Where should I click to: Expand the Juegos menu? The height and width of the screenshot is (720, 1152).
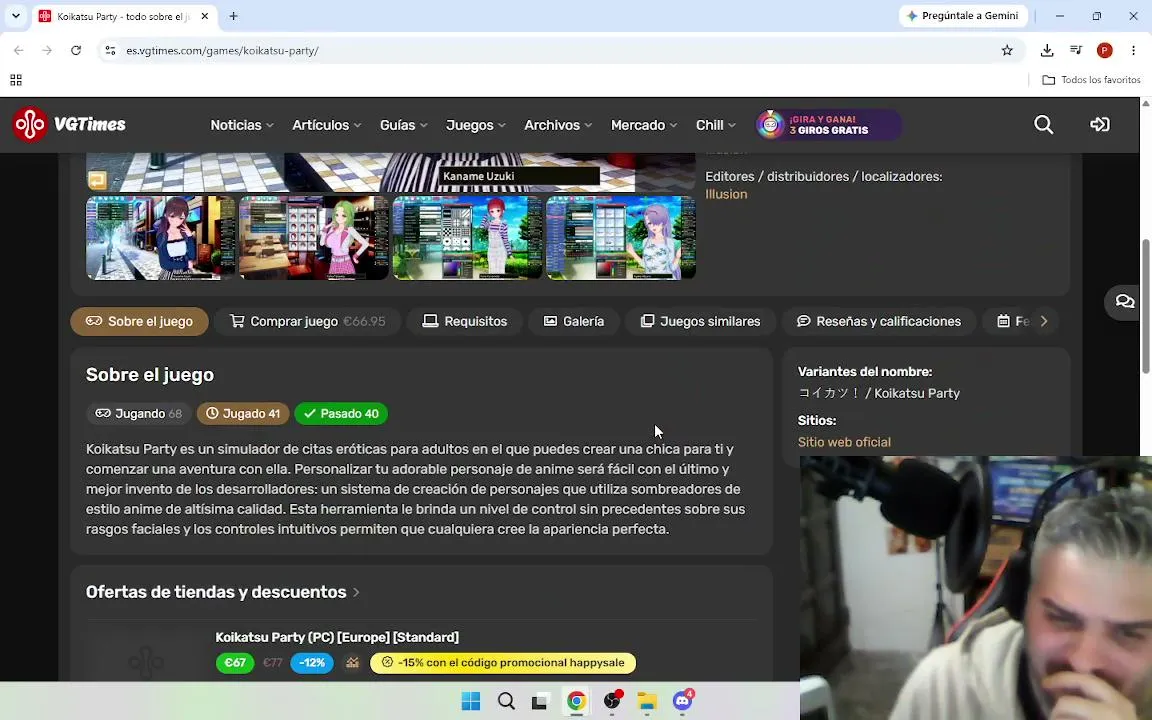coord(475,125)
